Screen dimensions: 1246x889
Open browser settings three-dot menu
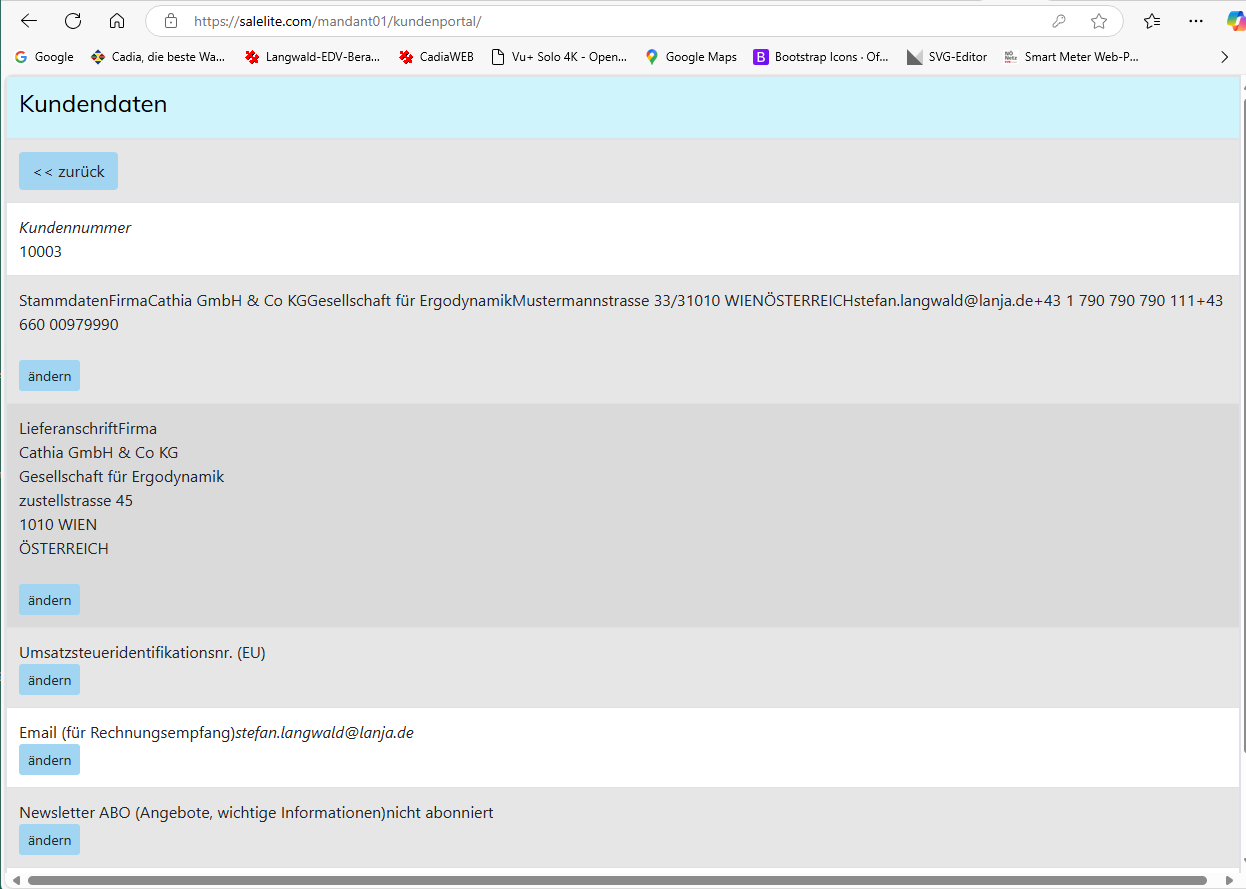pos(1196,21)
